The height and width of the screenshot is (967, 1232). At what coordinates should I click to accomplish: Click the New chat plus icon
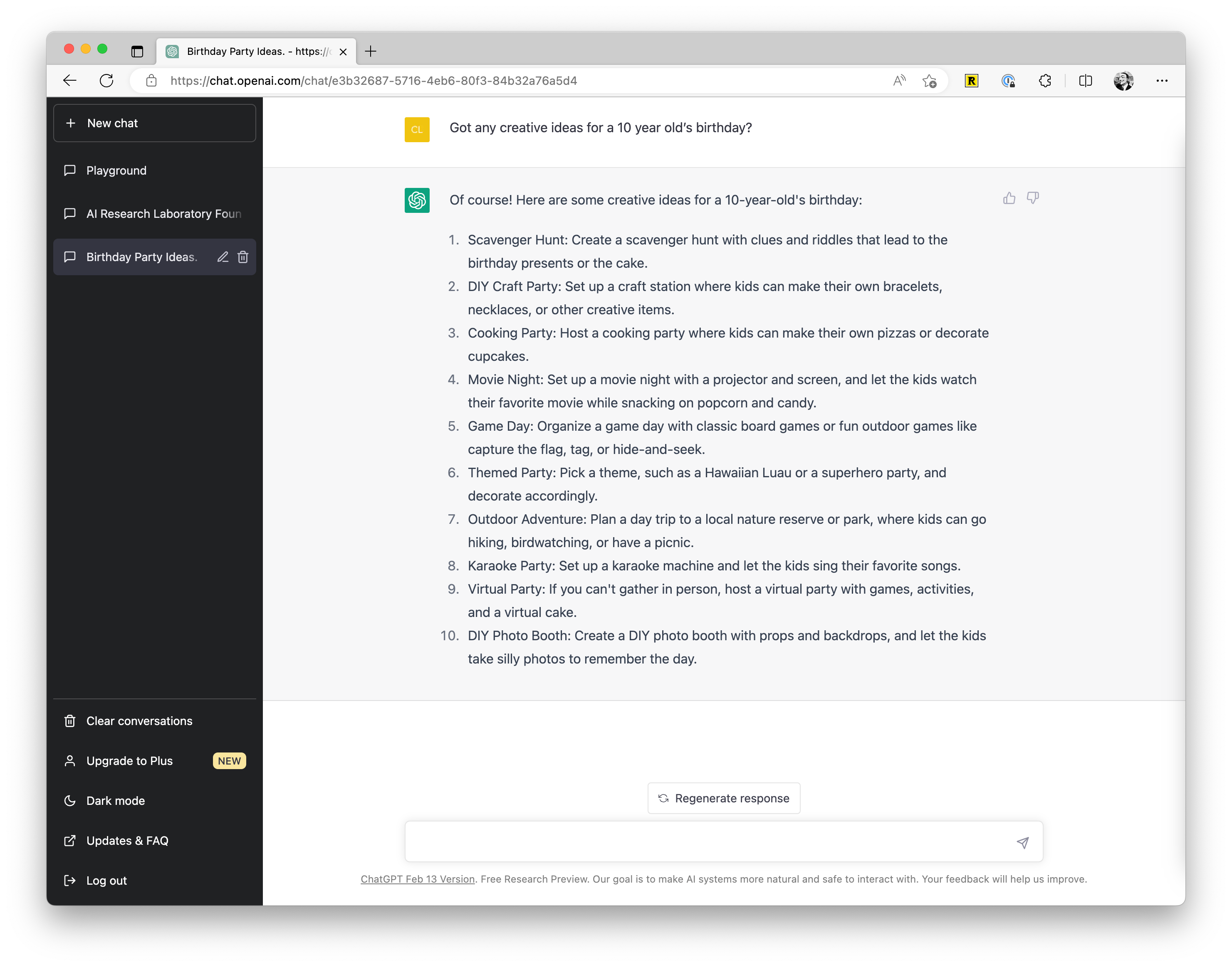(71, 123)
